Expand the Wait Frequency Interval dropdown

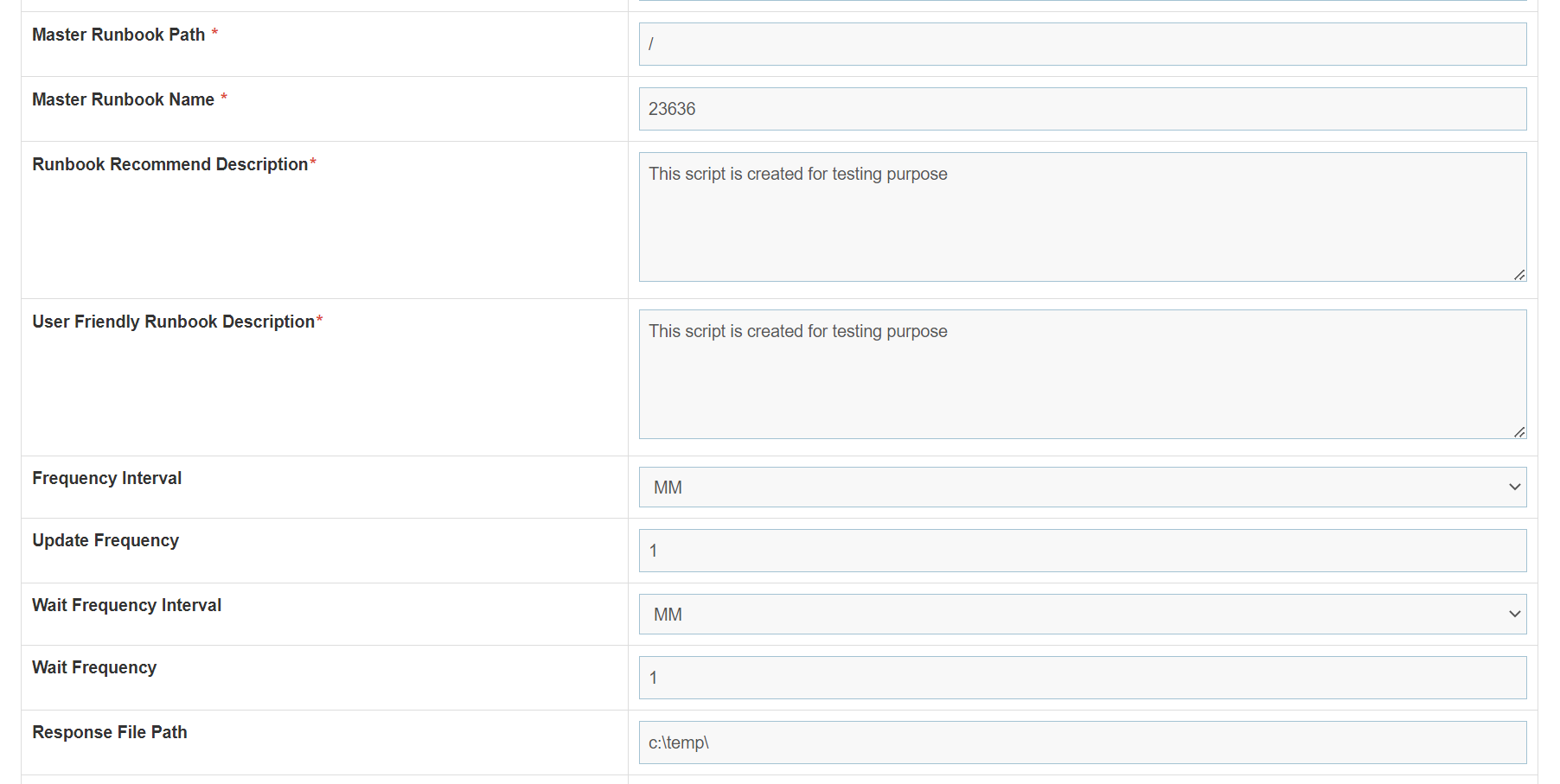click(x=1082, y=615)
